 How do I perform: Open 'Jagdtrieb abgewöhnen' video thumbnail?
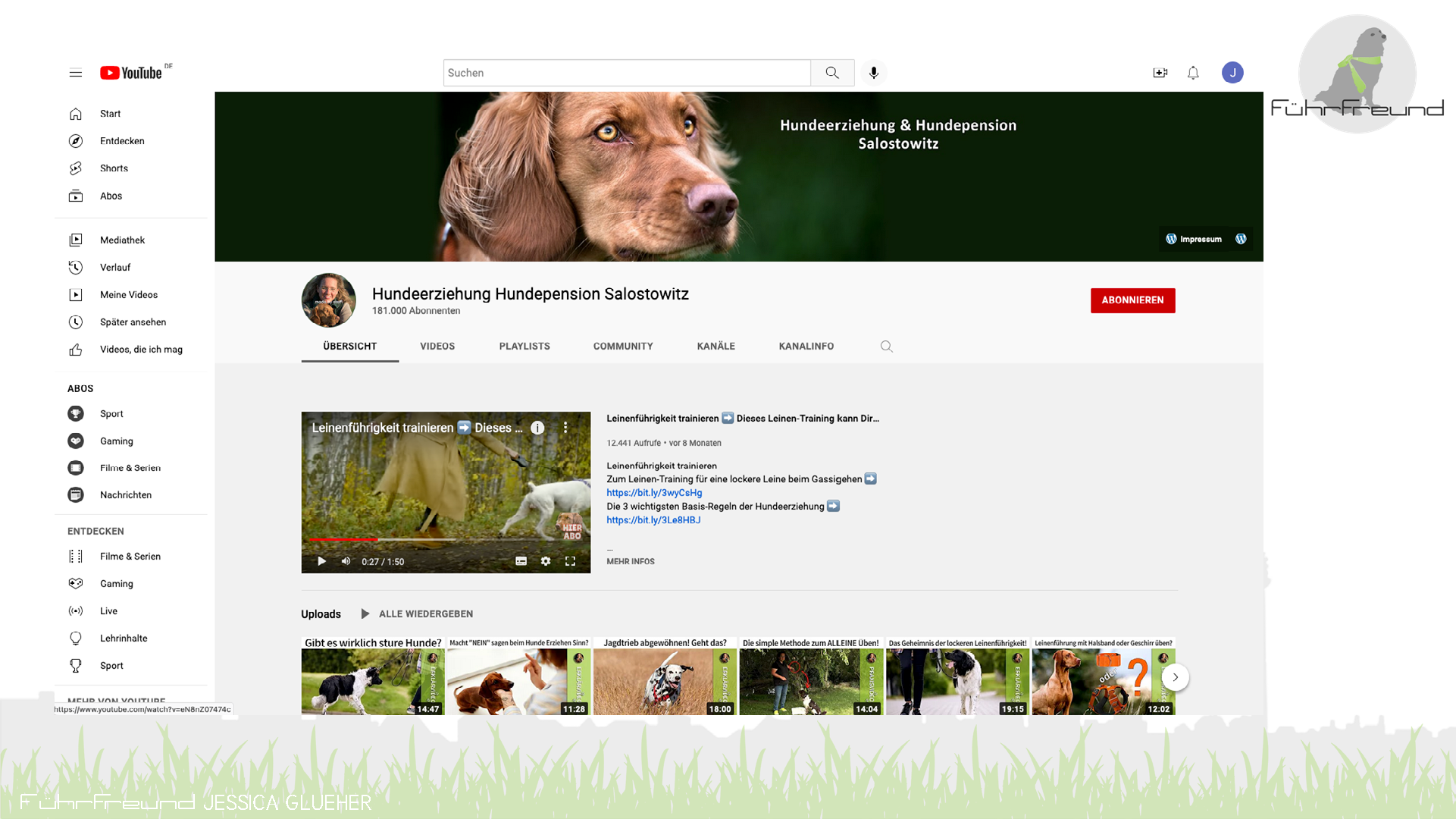pos(665,676)
